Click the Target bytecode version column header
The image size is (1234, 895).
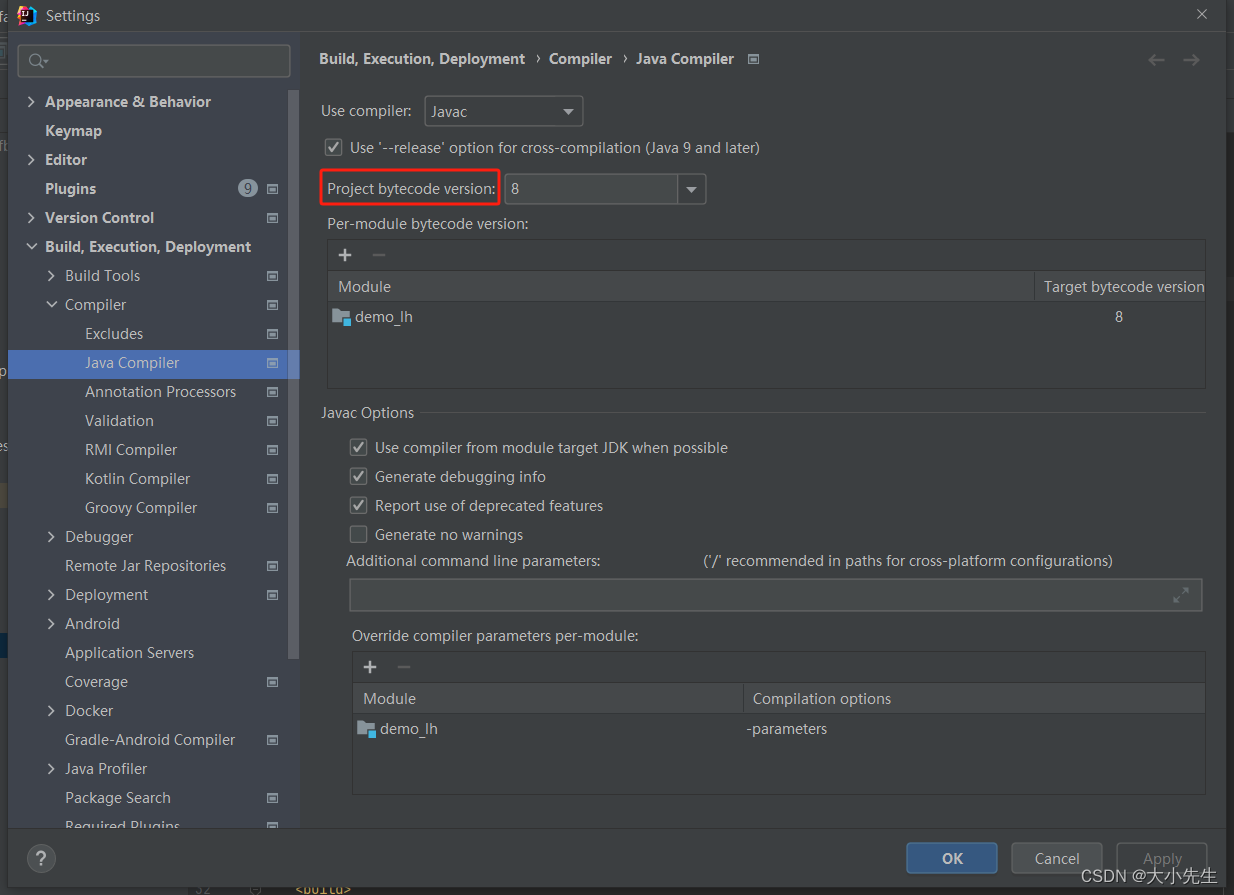pos(1121,287)
